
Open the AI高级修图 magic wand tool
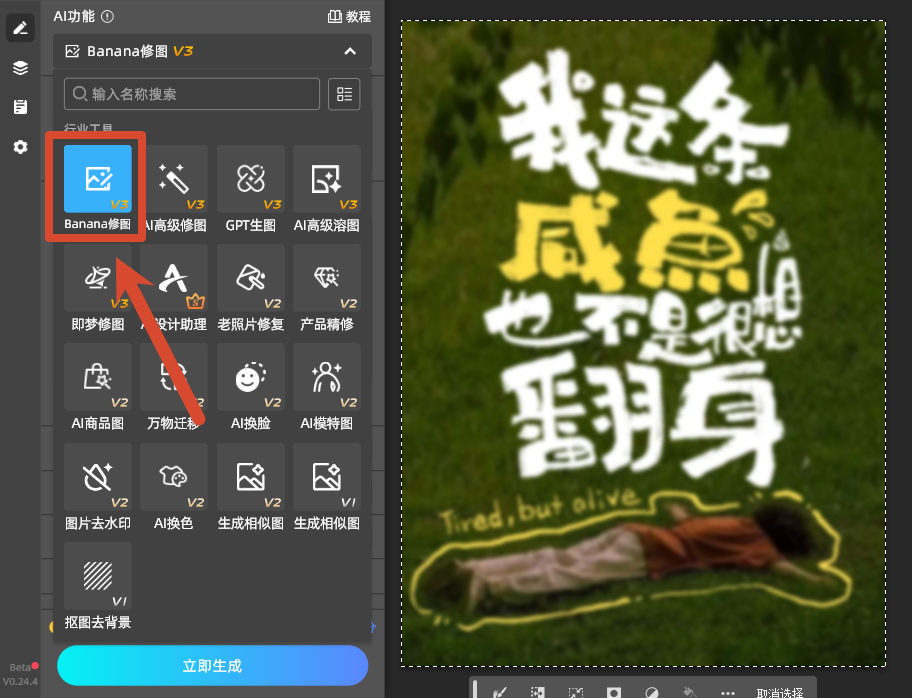[x=174, y=179]
